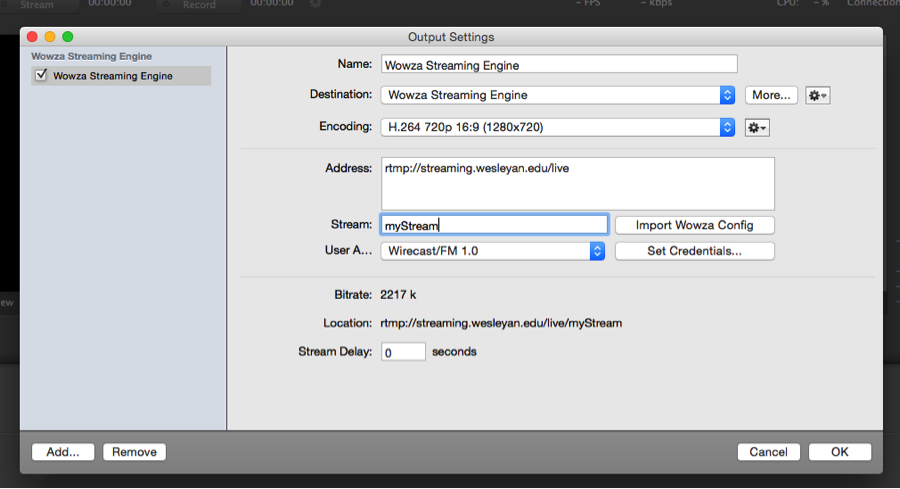
Task: Click the Add... button
Action: tap(63, 452)
